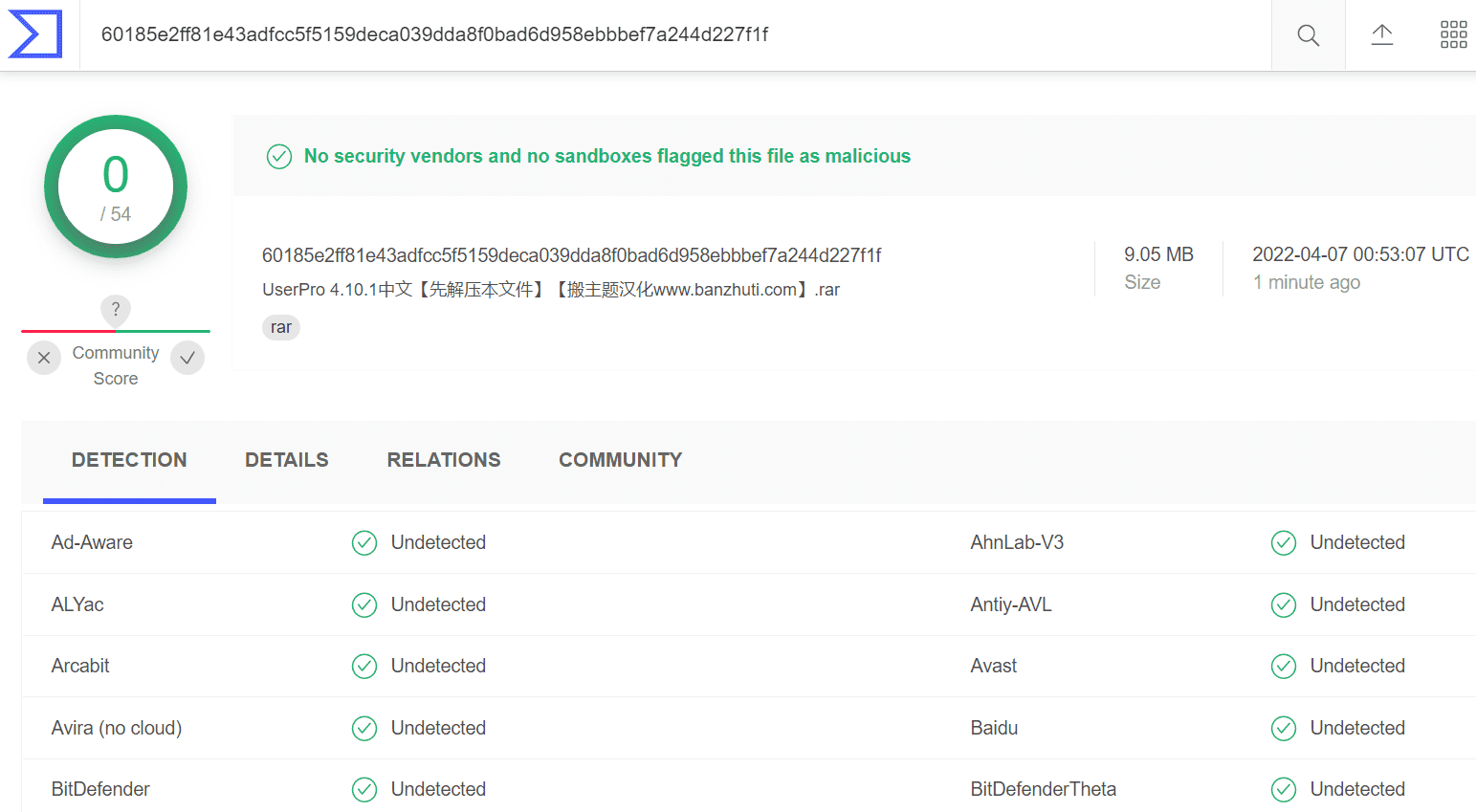This screenshot has width=1476, height=812.
Task: Click Undetected result for Baidu
Action: (x=1357, y=728)
